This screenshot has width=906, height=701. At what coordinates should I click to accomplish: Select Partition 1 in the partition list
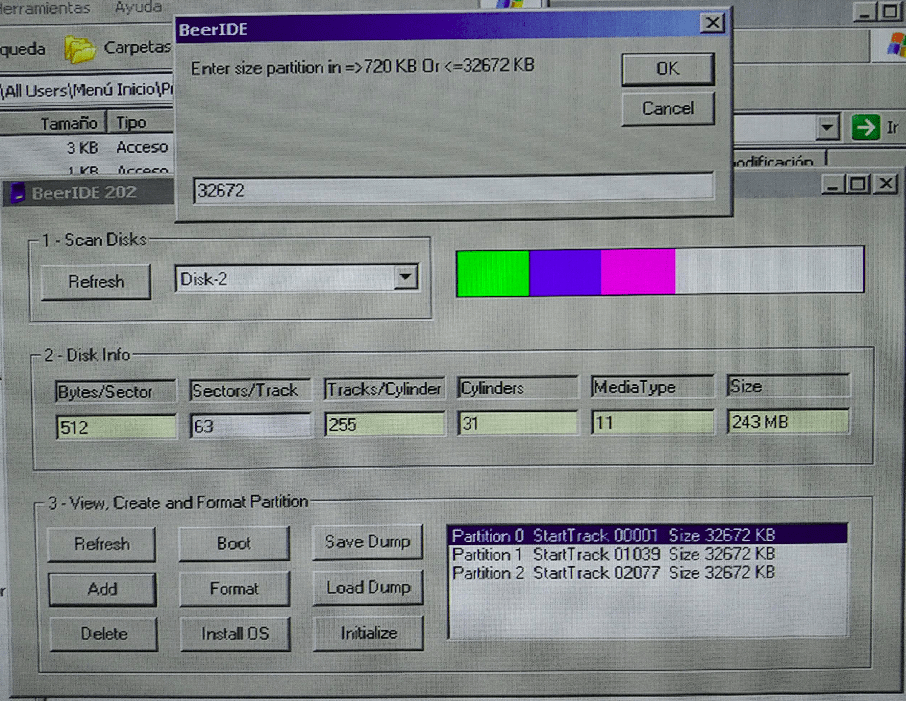click(612, 554)
